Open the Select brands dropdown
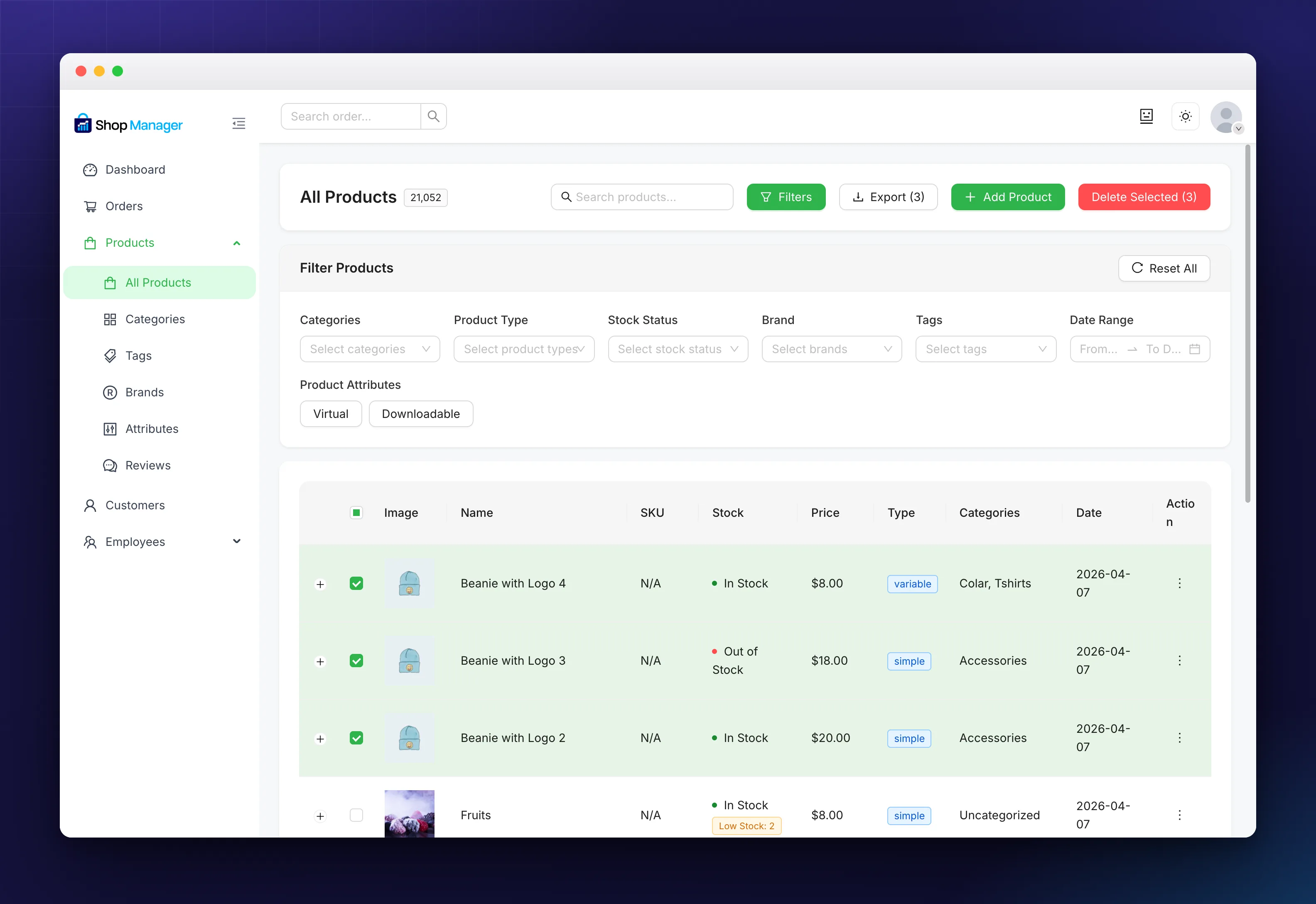The height and width of the screenshot is (904, 1316). click(832, 349)
